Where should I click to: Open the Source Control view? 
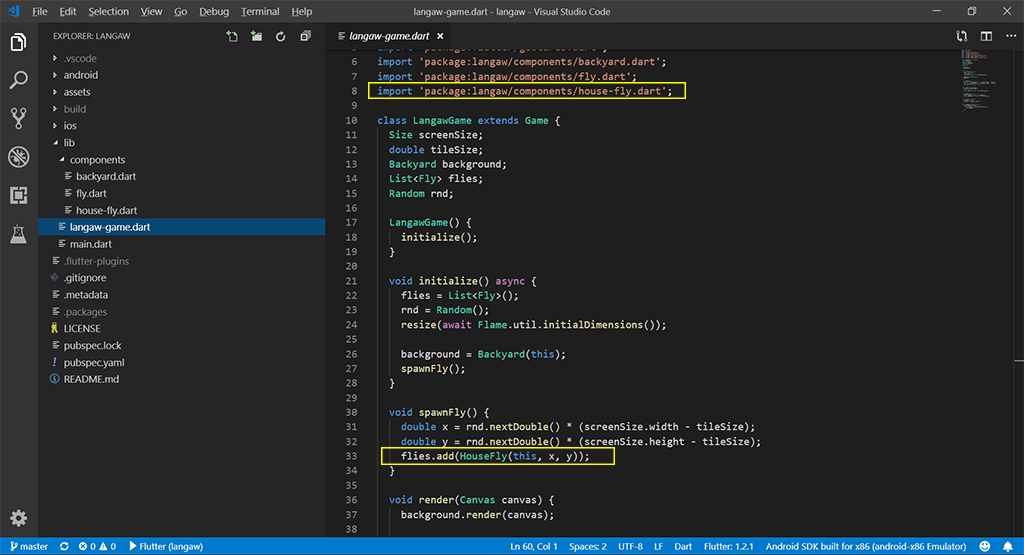click(x=18, y=118)
